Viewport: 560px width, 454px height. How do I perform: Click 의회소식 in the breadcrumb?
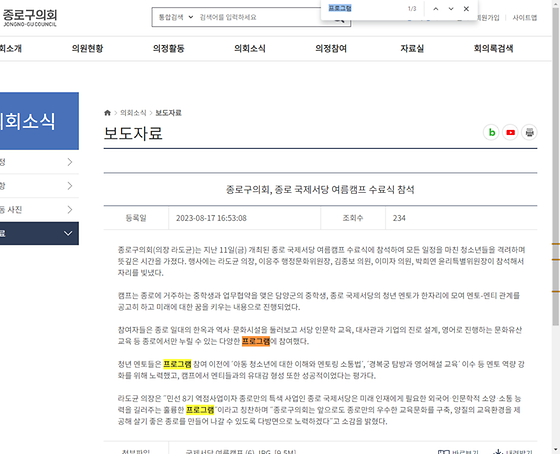click(x=133, y=113)
